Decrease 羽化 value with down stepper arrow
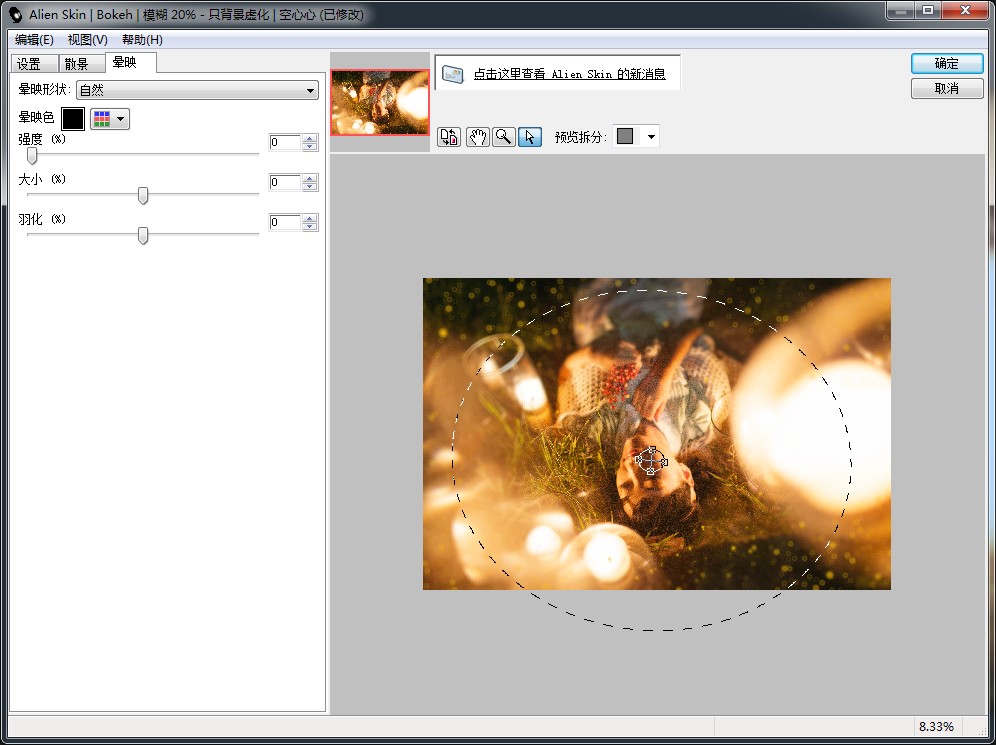 tap(310, 227)
